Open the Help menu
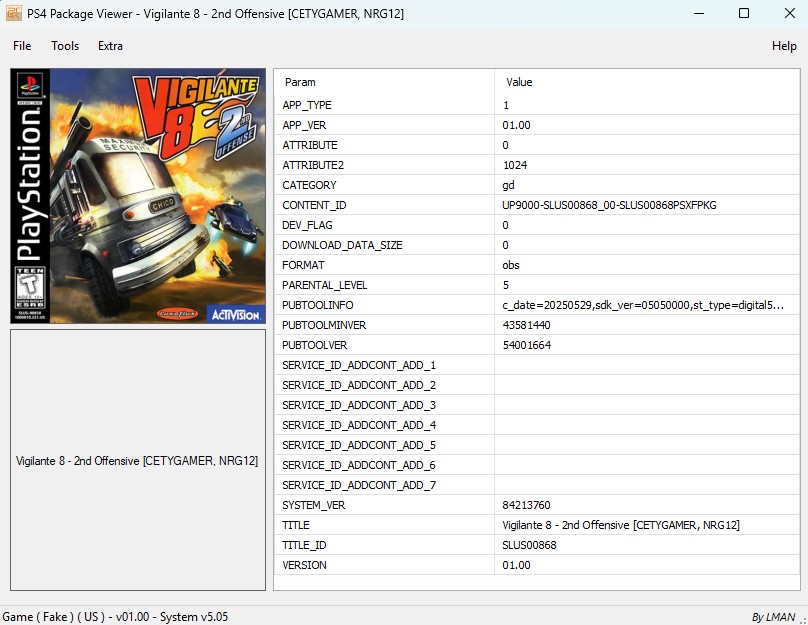This screenshot has width=808, height=625. pos(784,46)
